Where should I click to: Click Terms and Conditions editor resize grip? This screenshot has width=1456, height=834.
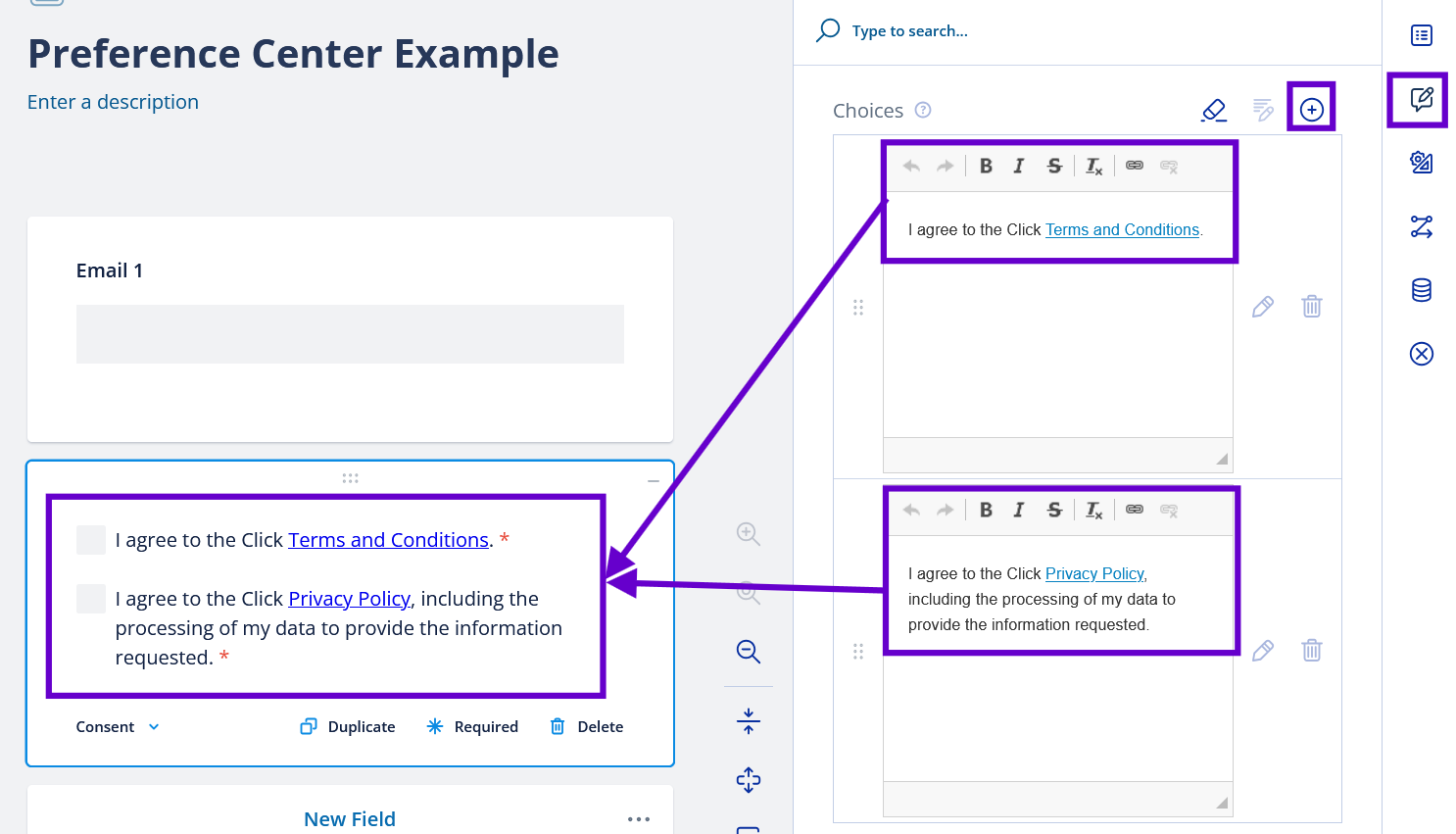pos(1222,459)
